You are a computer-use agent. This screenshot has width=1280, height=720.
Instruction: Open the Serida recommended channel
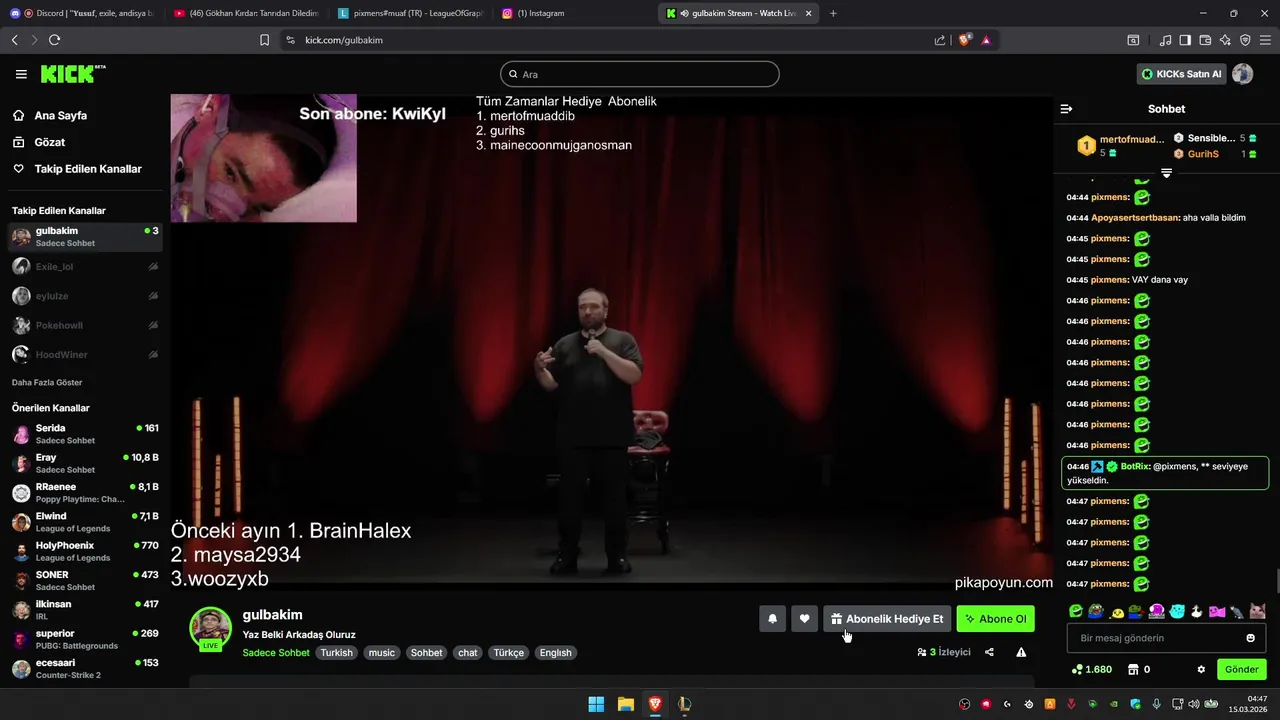tap(85, 434)
